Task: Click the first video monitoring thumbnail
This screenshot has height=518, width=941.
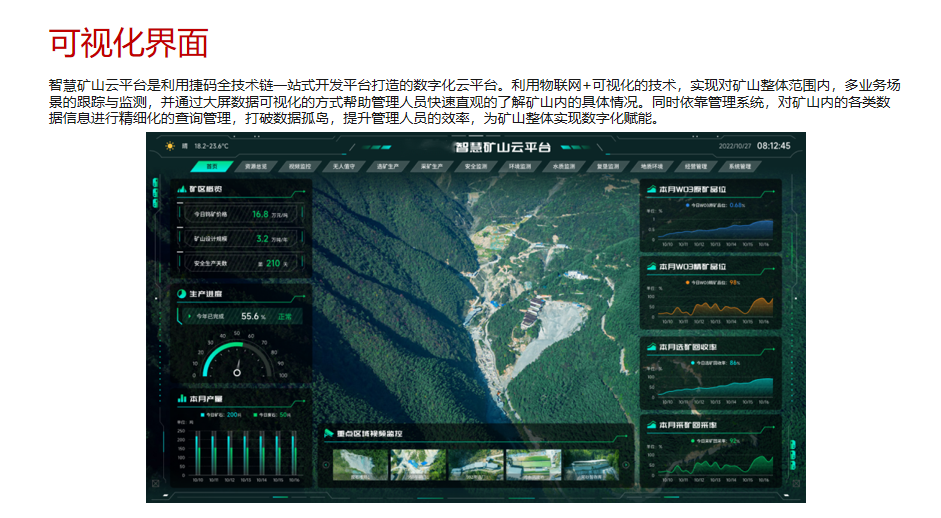Action: click(358, 464)
